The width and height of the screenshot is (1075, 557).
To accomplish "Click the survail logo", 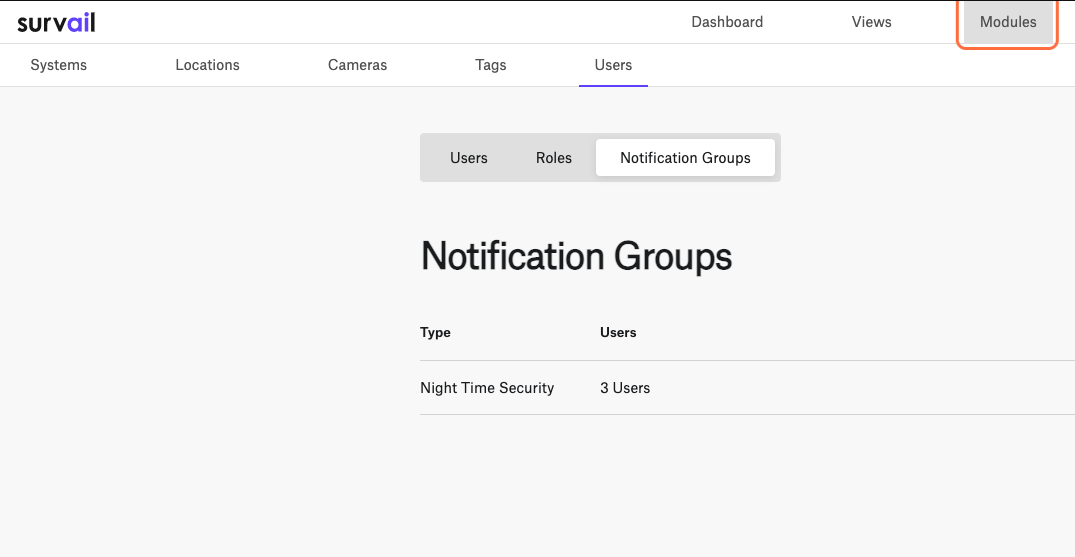I will (x=56, y=22).
